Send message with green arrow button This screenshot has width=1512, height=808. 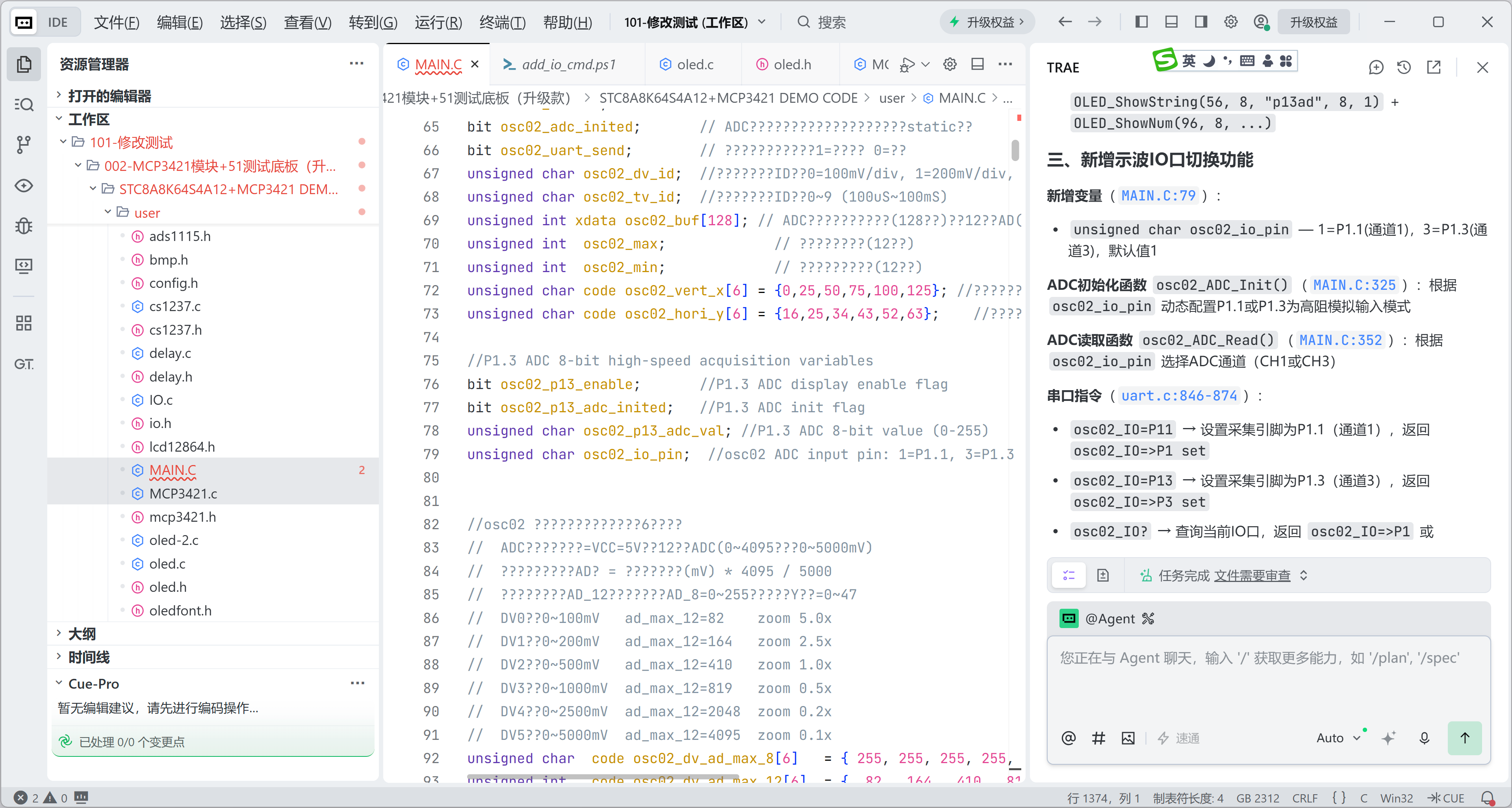pyautogui.click(x=1464, y=738)
